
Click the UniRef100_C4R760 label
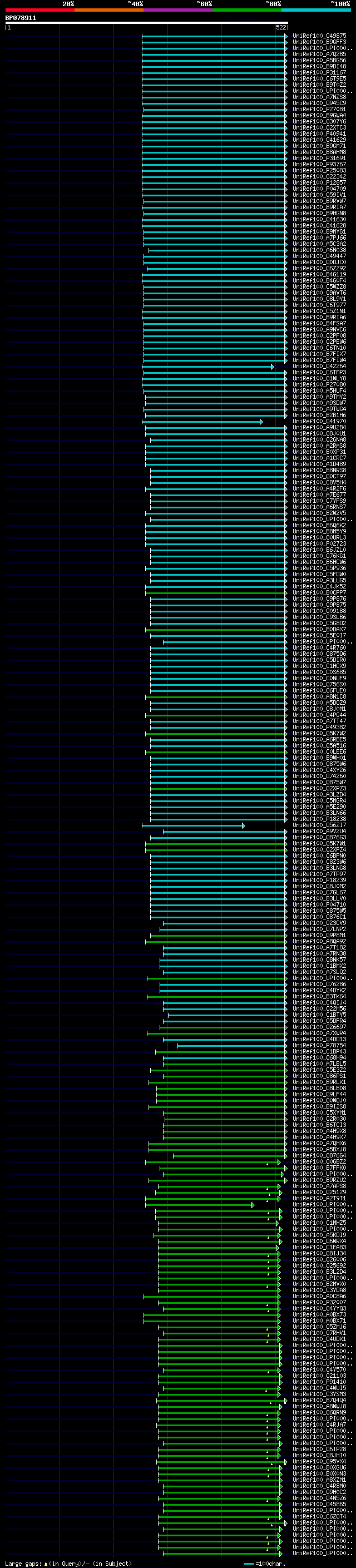(319, 647)
